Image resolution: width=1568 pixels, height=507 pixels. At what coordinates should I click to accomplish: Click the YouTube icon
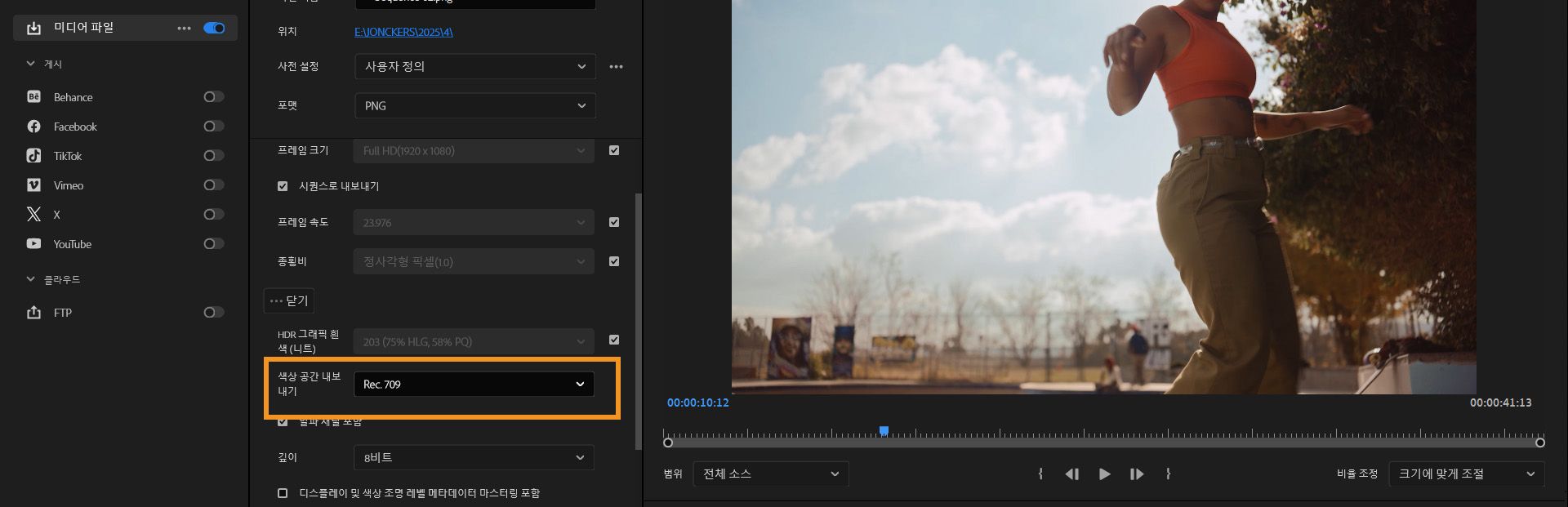pyautogui.click(x=33, y=243)
